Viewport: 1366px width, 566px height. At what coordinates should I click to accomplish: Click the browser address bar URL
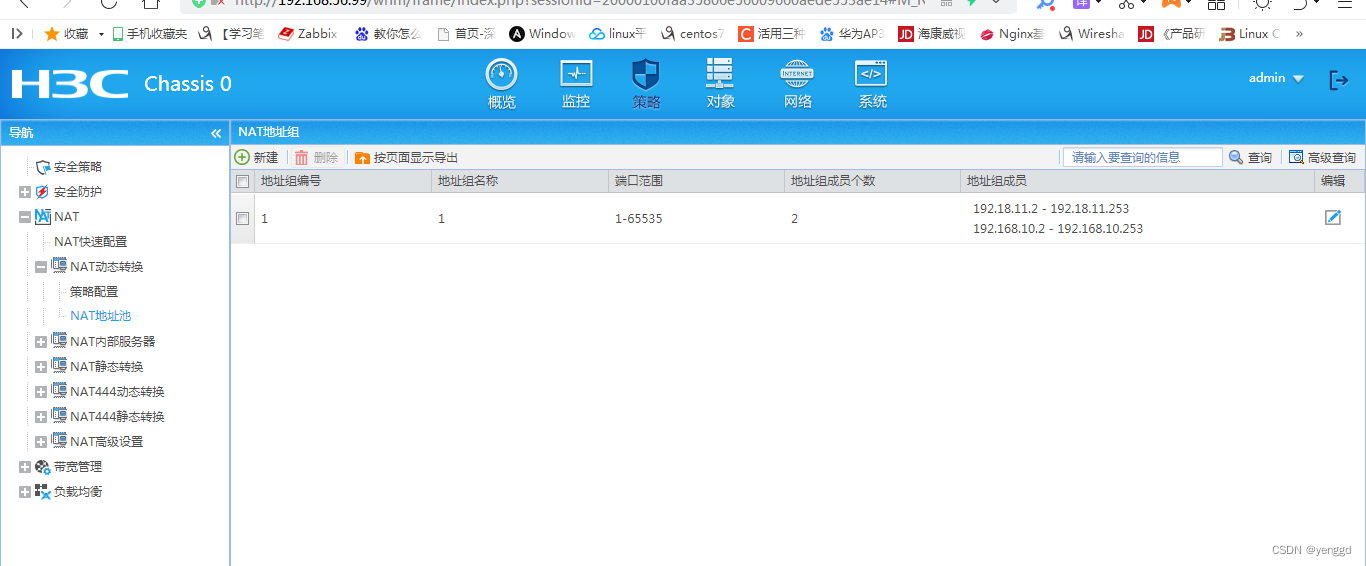click(x=580, y=3)
